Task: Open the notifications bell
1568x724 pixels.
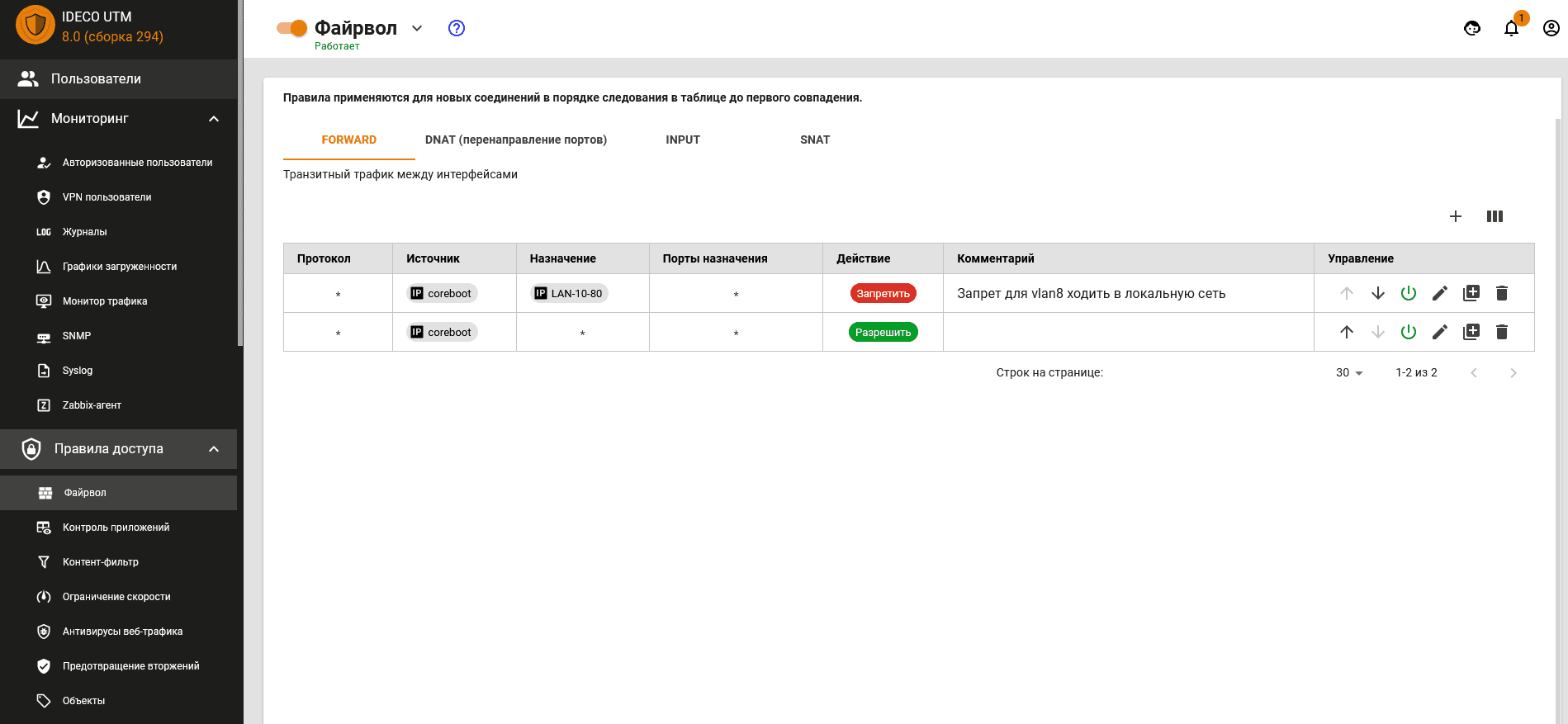Action: [1511, 29]
